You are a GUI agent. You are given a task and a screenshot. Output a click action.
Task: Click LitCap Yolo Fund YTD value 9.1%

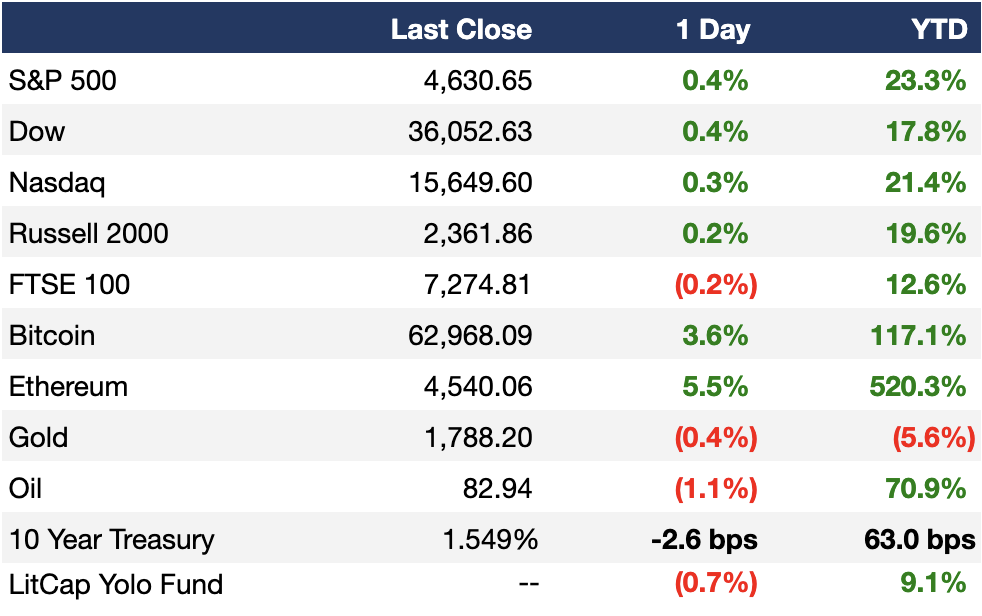(934, 583)
